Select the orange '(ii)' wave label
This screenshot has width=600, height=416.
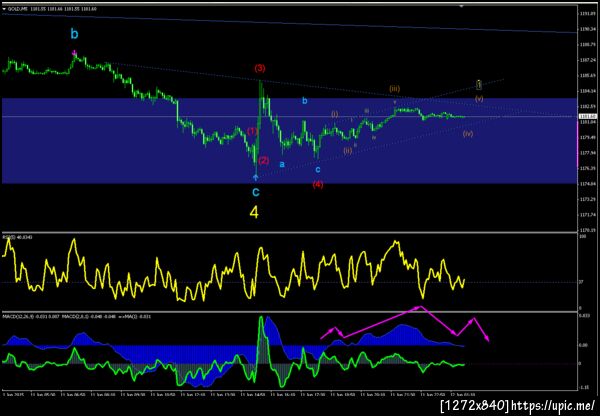pyautogui.click(x=347, y=151)
